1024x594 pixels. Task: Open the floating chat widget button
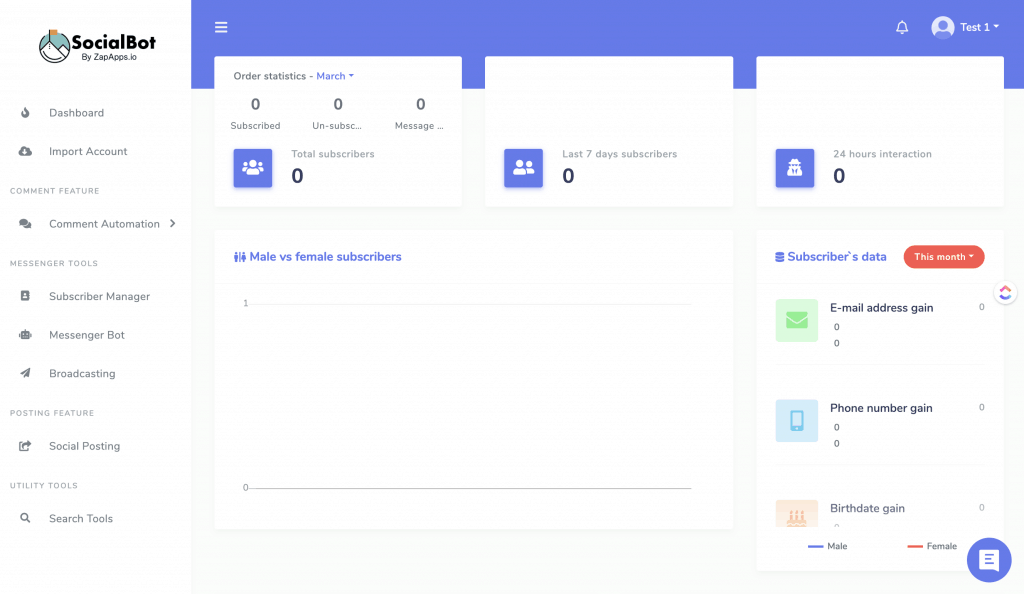989,560
